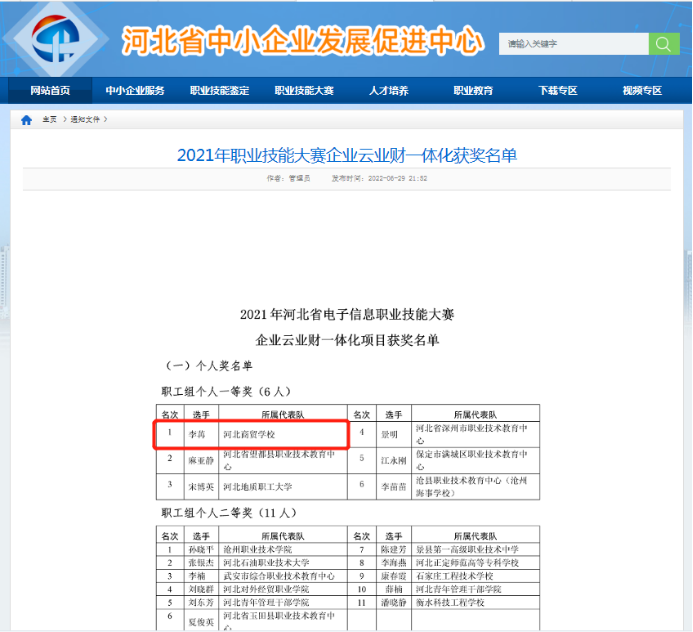Click the heading 2021年河北省电子信息职业技能大赛

click(347, 315)
